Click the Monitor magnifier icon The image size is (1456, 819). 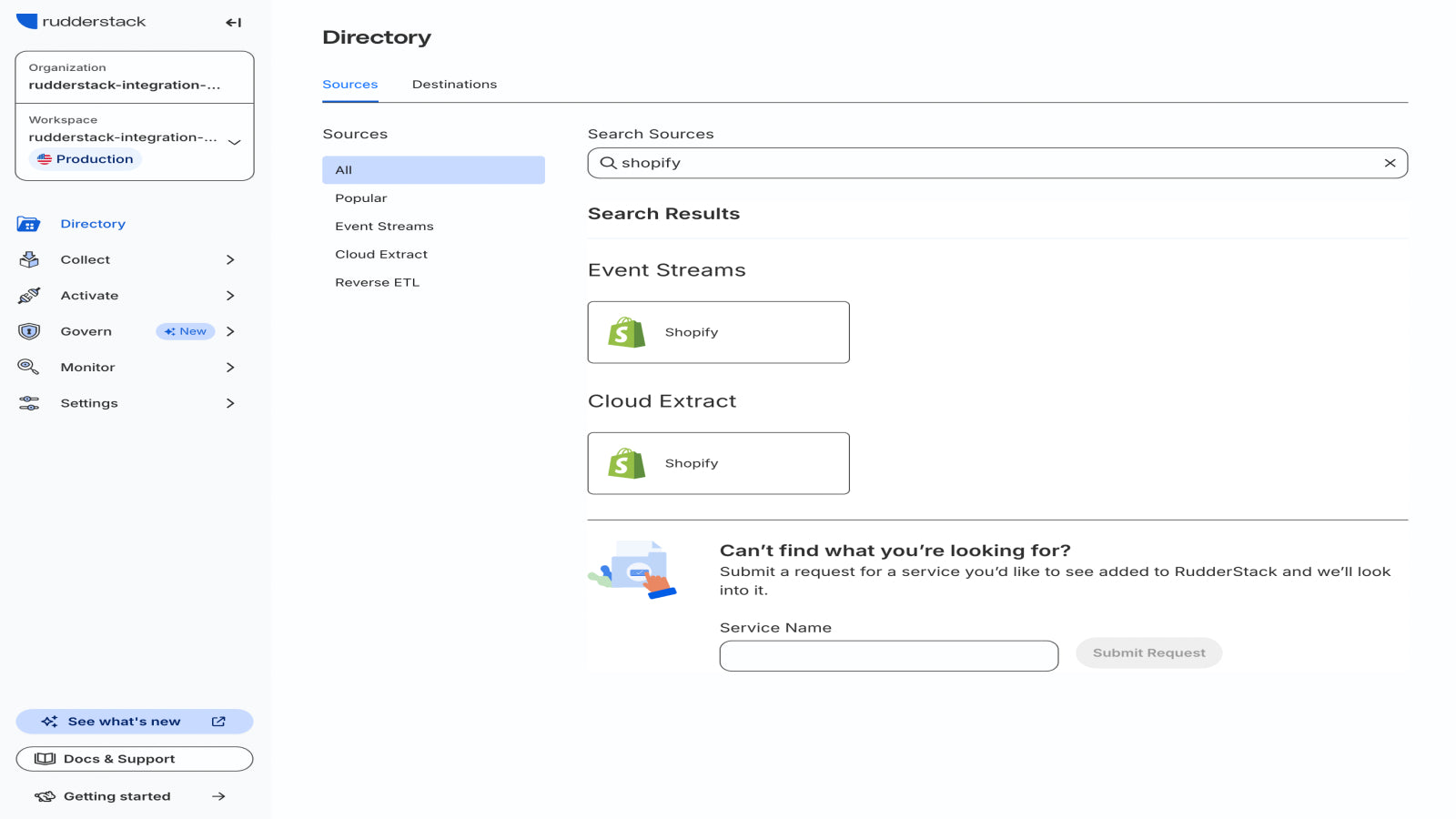tap(28, 367)
